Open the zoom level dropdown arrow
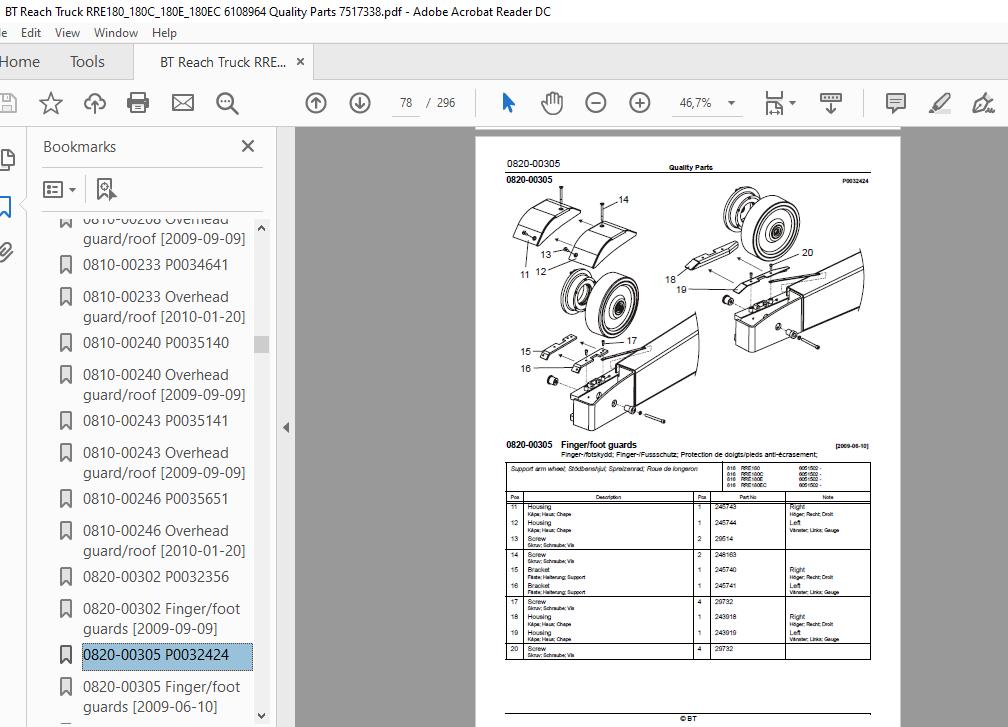The image size is (1008, 727). 731,103
